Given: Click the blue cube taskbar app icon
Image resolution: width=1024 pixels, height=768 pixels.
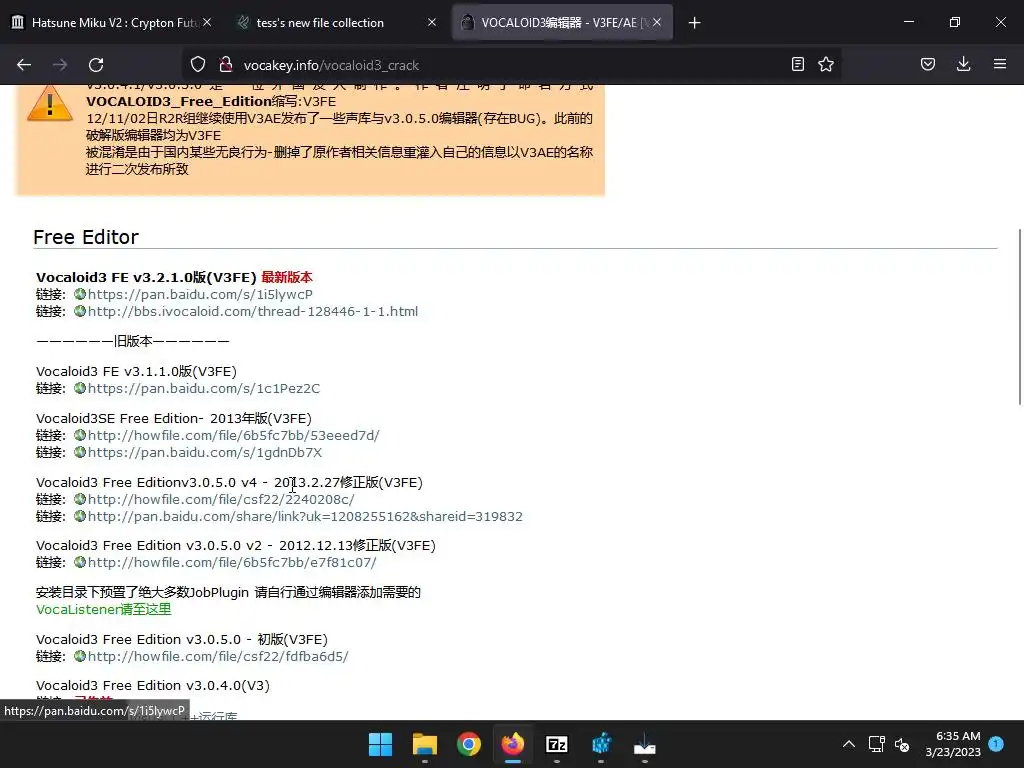Looking at the screenshot, I should [601, 744].
